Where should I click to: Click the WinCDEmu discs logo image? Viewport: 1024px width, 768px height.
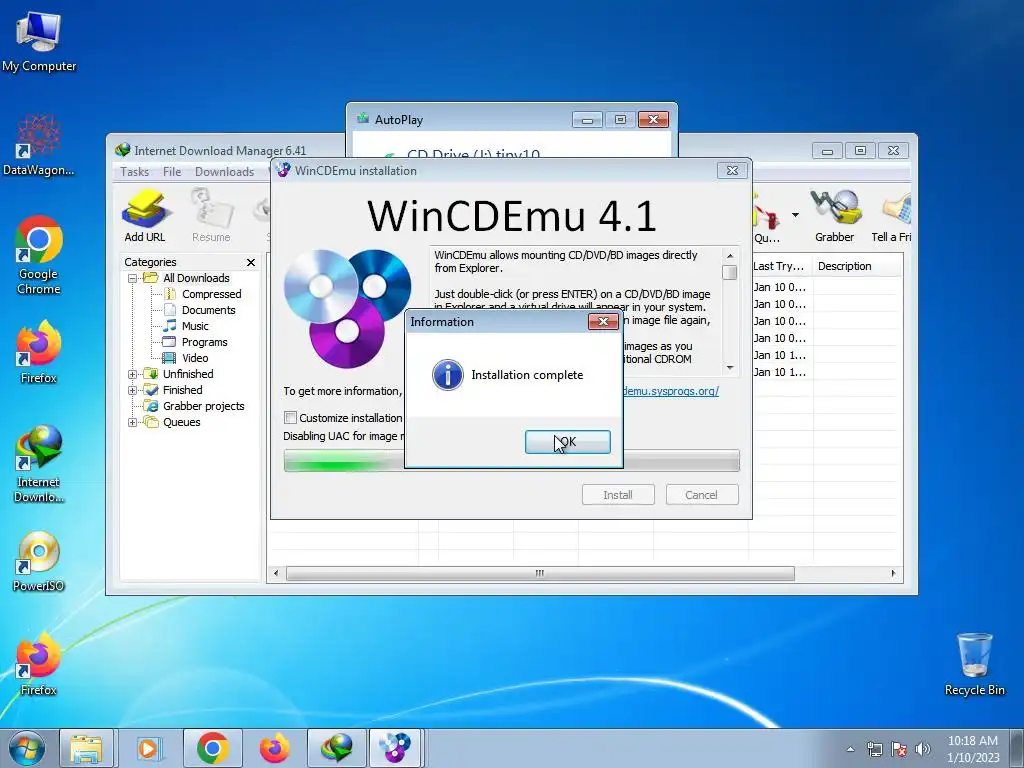pyautogui.click(x=347, y=308)
